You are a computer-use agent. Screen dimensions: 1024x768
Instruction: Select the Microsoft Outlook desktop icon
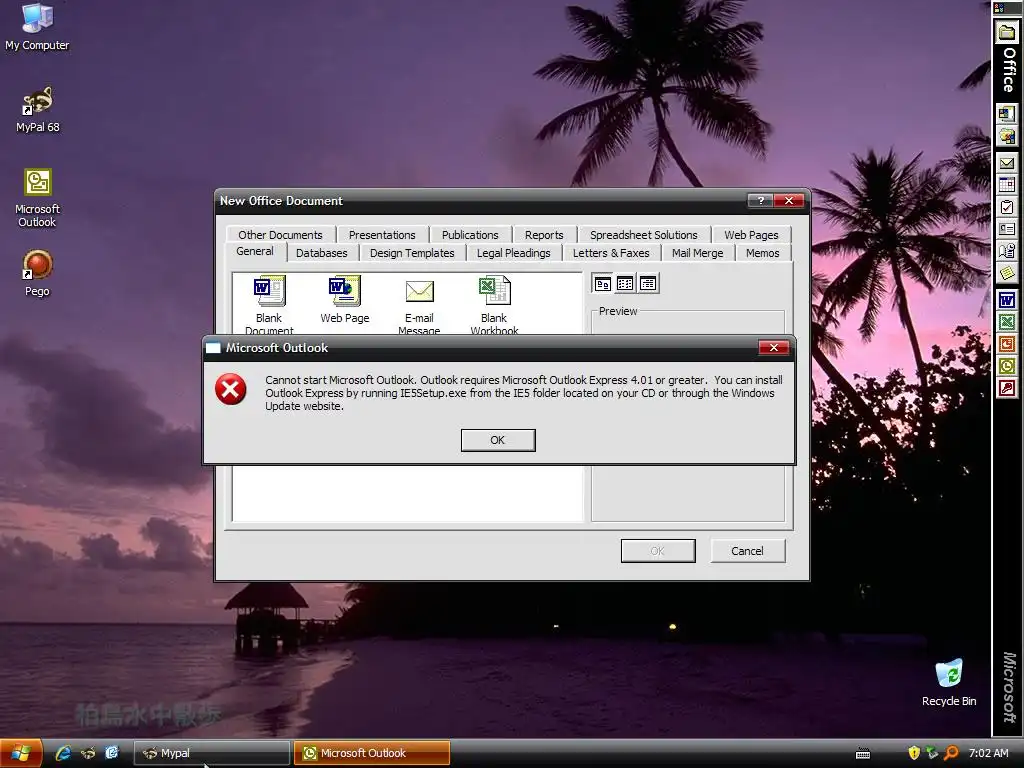coord(37,198)
